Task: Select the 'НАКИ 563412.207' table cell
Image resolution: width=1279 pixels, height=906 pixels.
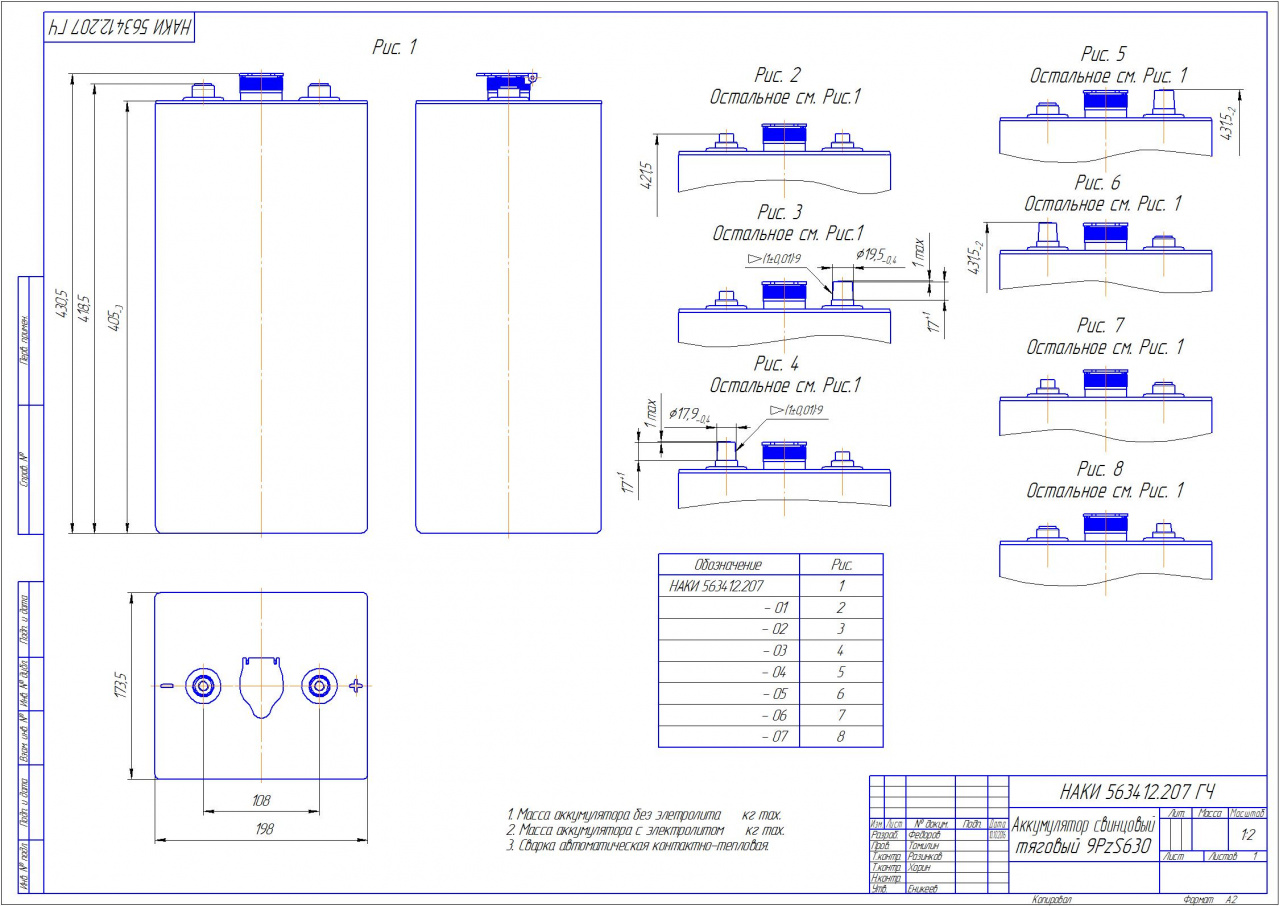Action: point(722,586)
